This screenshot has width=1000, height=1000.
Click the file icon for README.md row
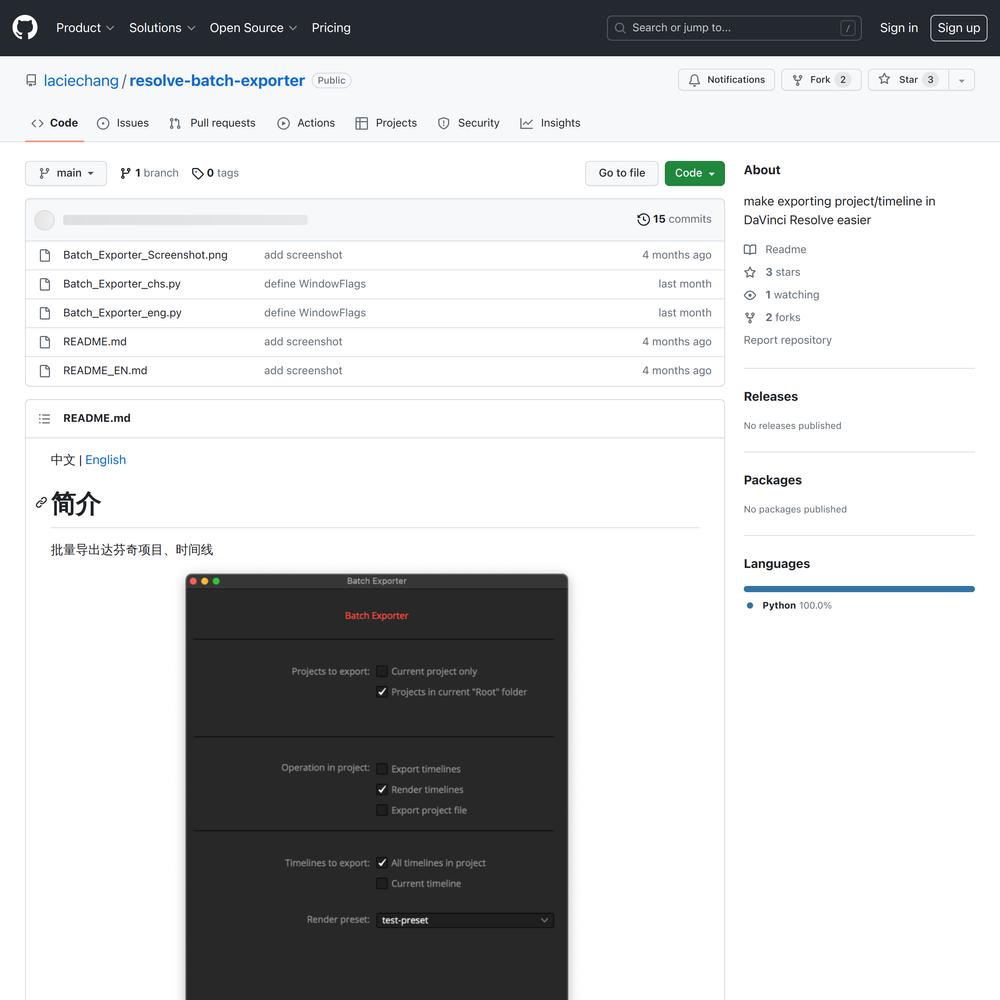click(45, 342)
